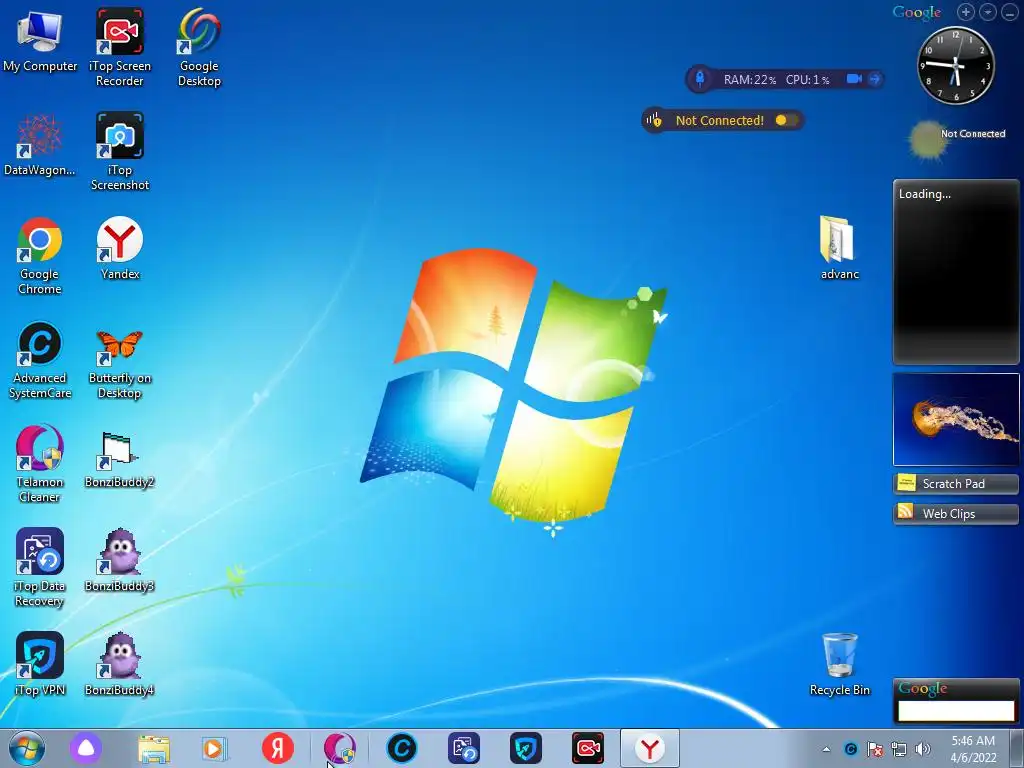Open iTop VPN taskbar icon

(526, 748)
